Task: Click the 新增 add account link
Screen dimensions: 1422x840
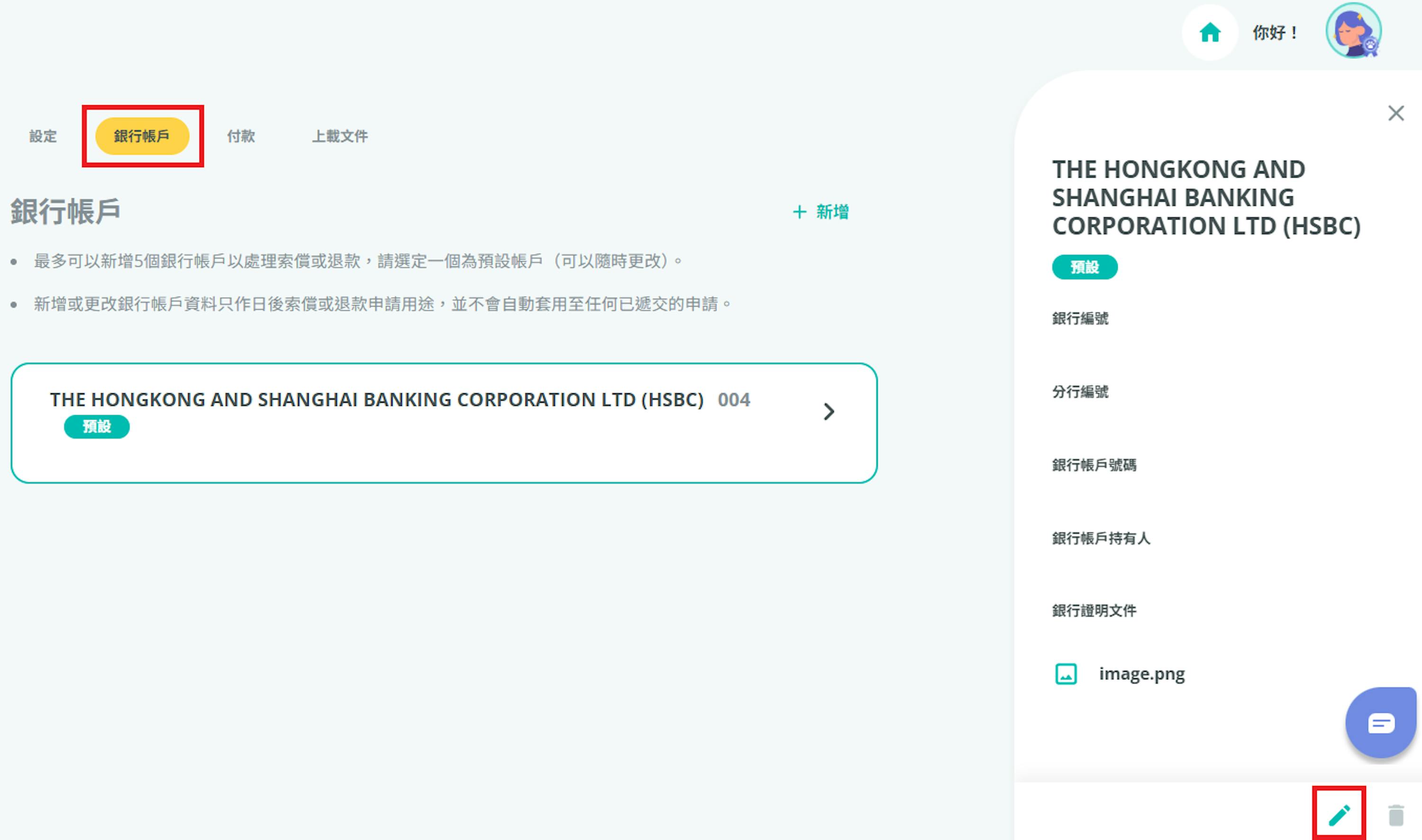Action: point(831,212)
